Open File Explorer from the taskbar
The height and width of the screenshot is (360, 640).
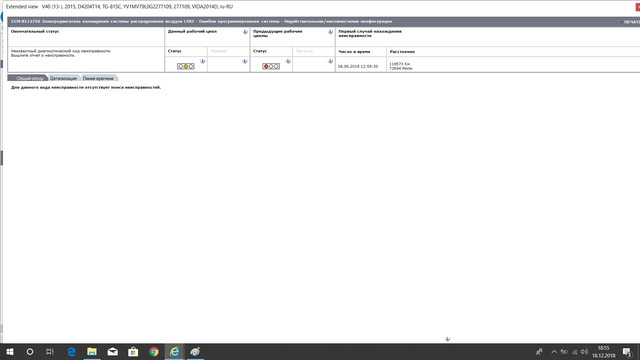(x=92, y=351)
